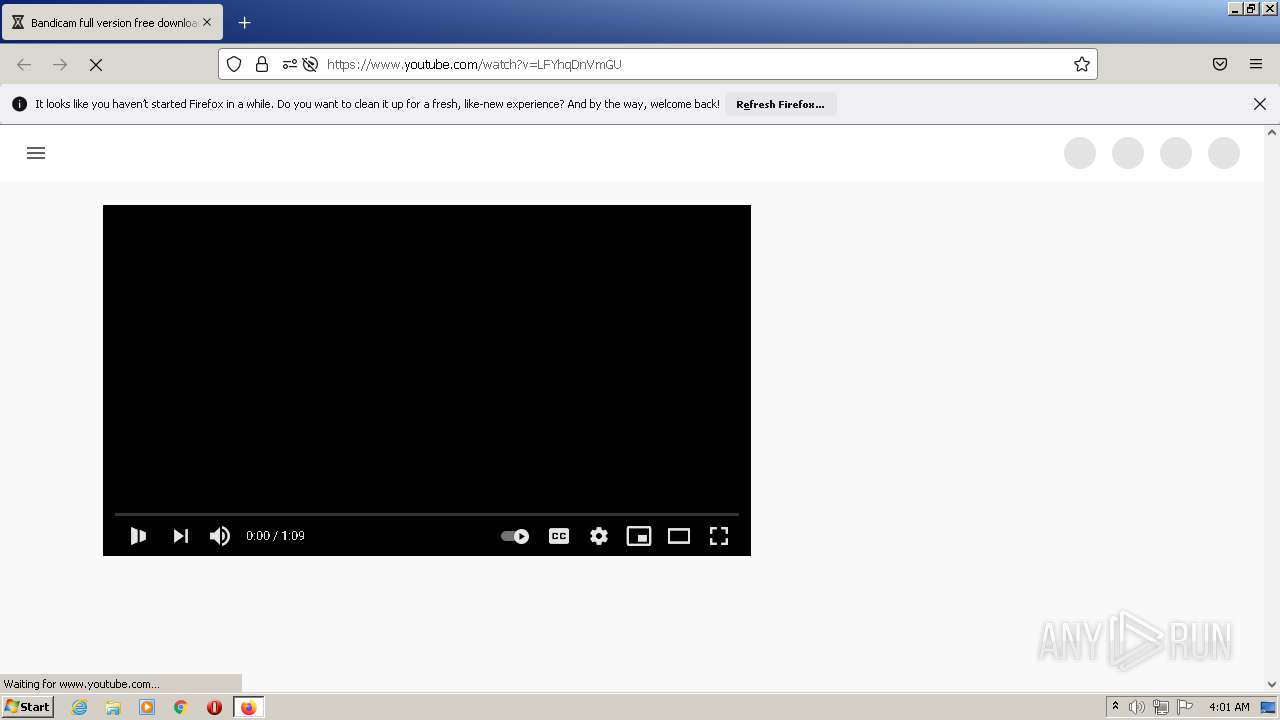Open Opera browser from taskbar

pyautogui.click(x=214, y=707)
